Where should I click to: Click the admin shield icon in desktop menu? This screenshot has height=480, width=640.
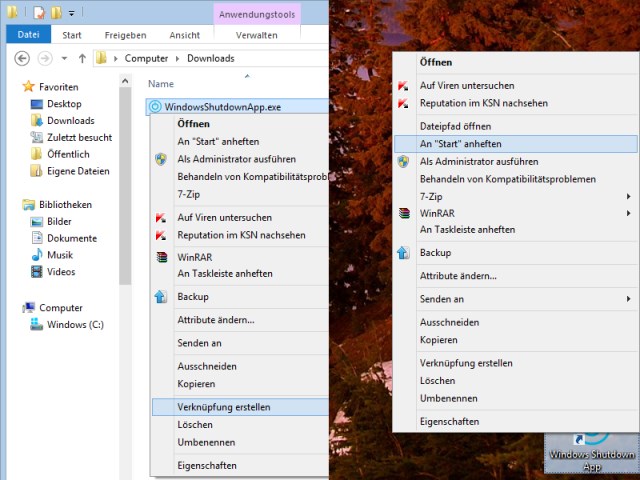(403, 161)
